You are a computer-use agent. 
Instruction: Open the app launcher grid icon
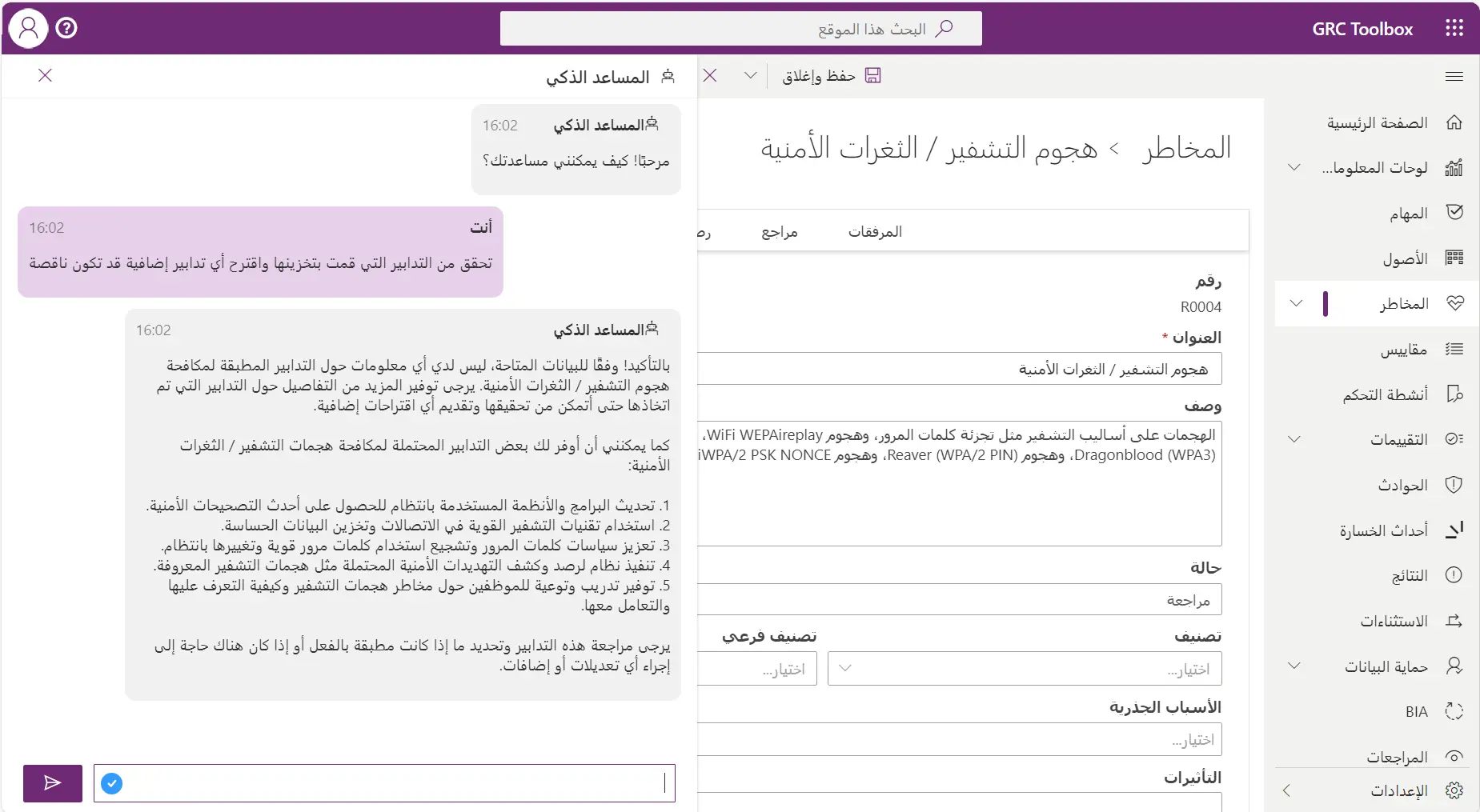(1454, 29)
